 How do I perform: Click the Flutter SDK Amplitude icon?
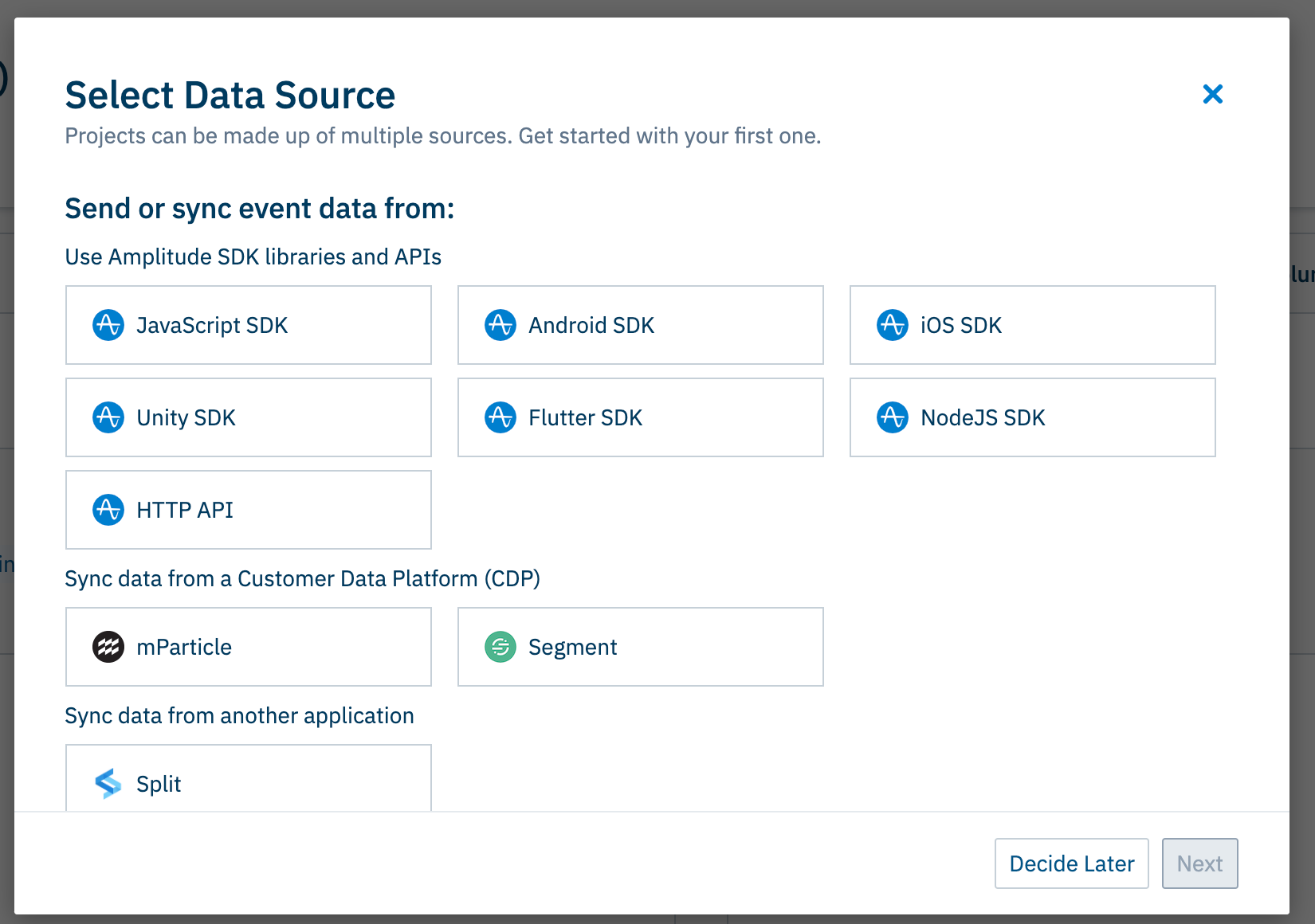(500, 417)
